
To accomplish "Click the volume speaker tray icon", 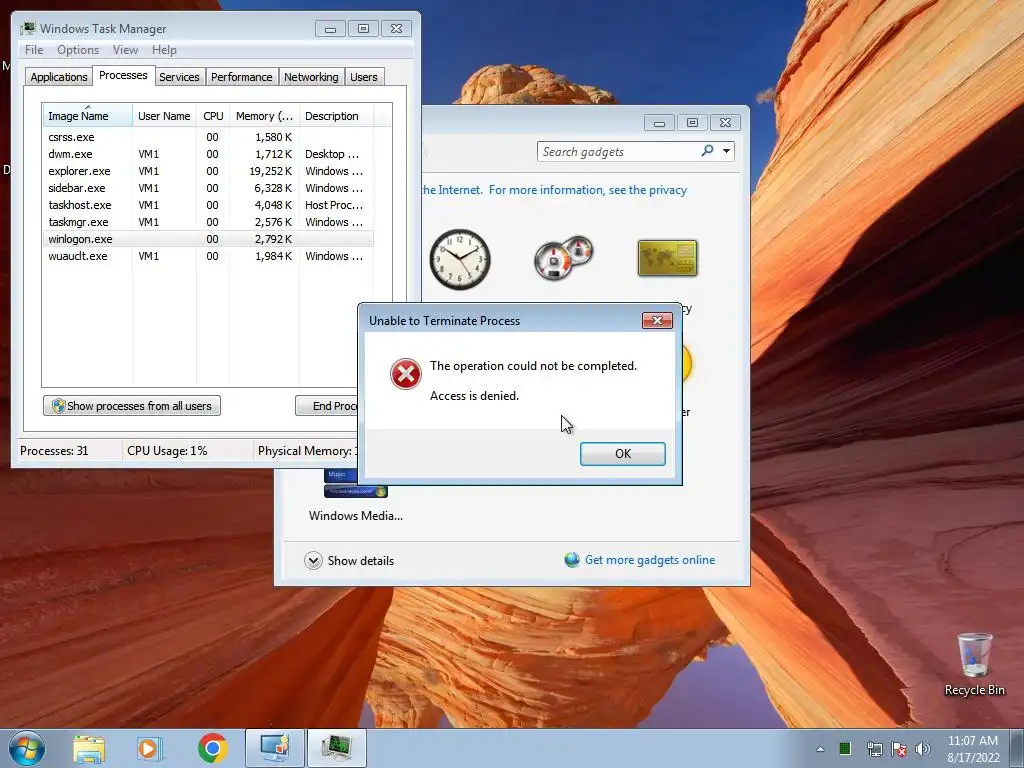I will point(923,748).
